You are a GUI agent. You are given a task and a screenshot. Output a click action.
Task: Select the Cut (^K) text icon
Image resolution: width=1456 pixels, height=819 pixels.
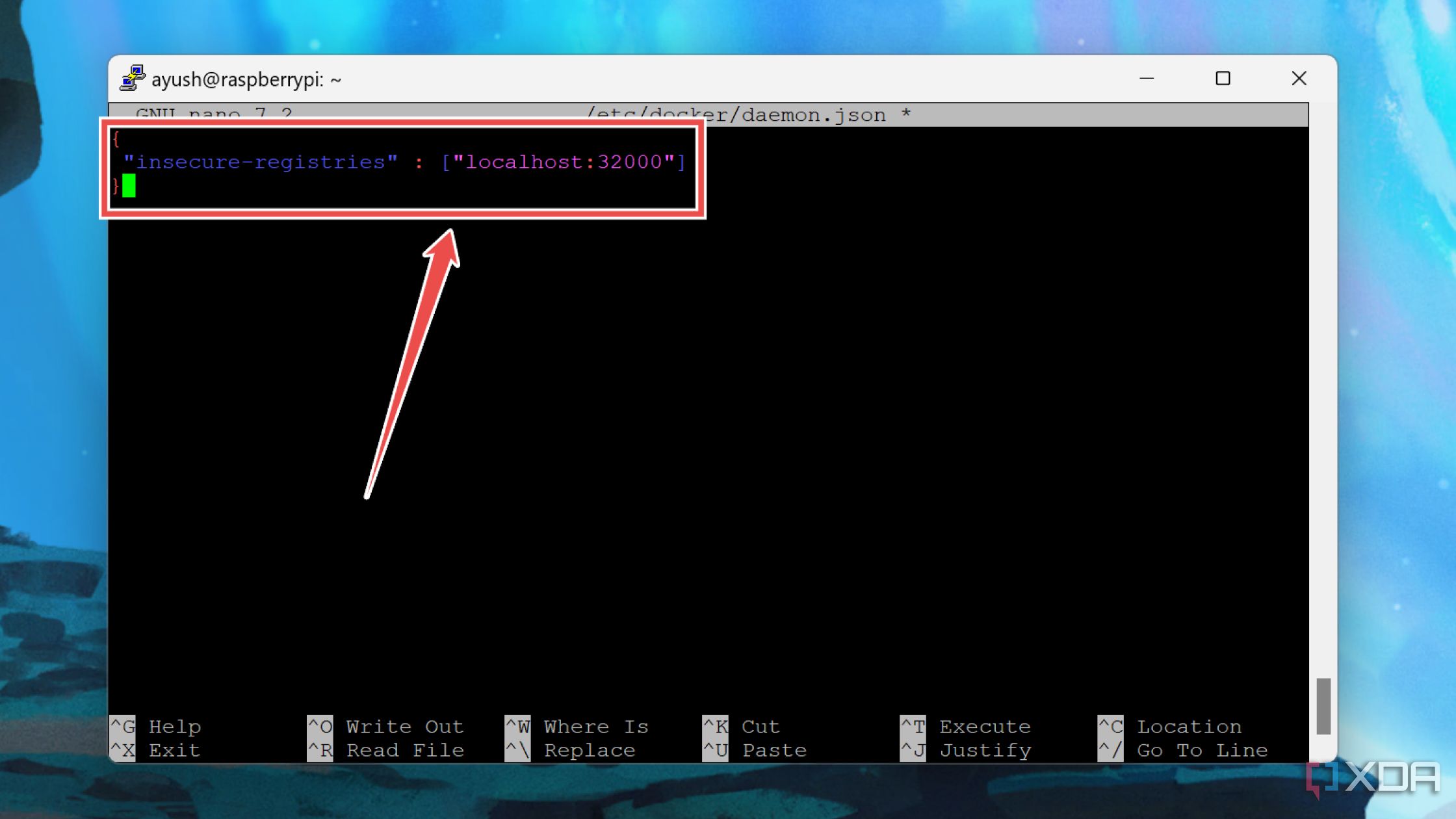716,726
